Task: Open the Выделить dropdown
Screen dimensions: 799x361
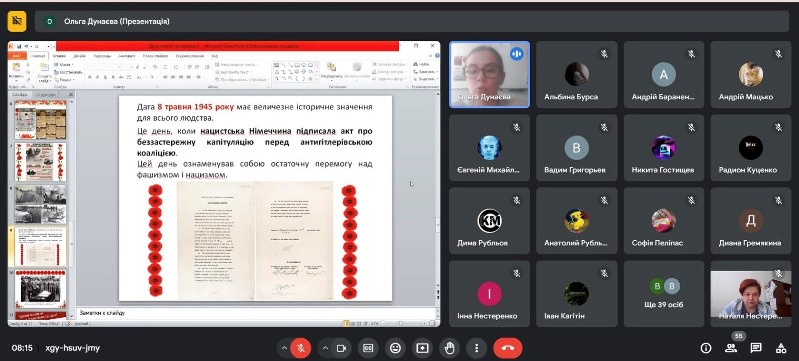Action: pos(424,79)
